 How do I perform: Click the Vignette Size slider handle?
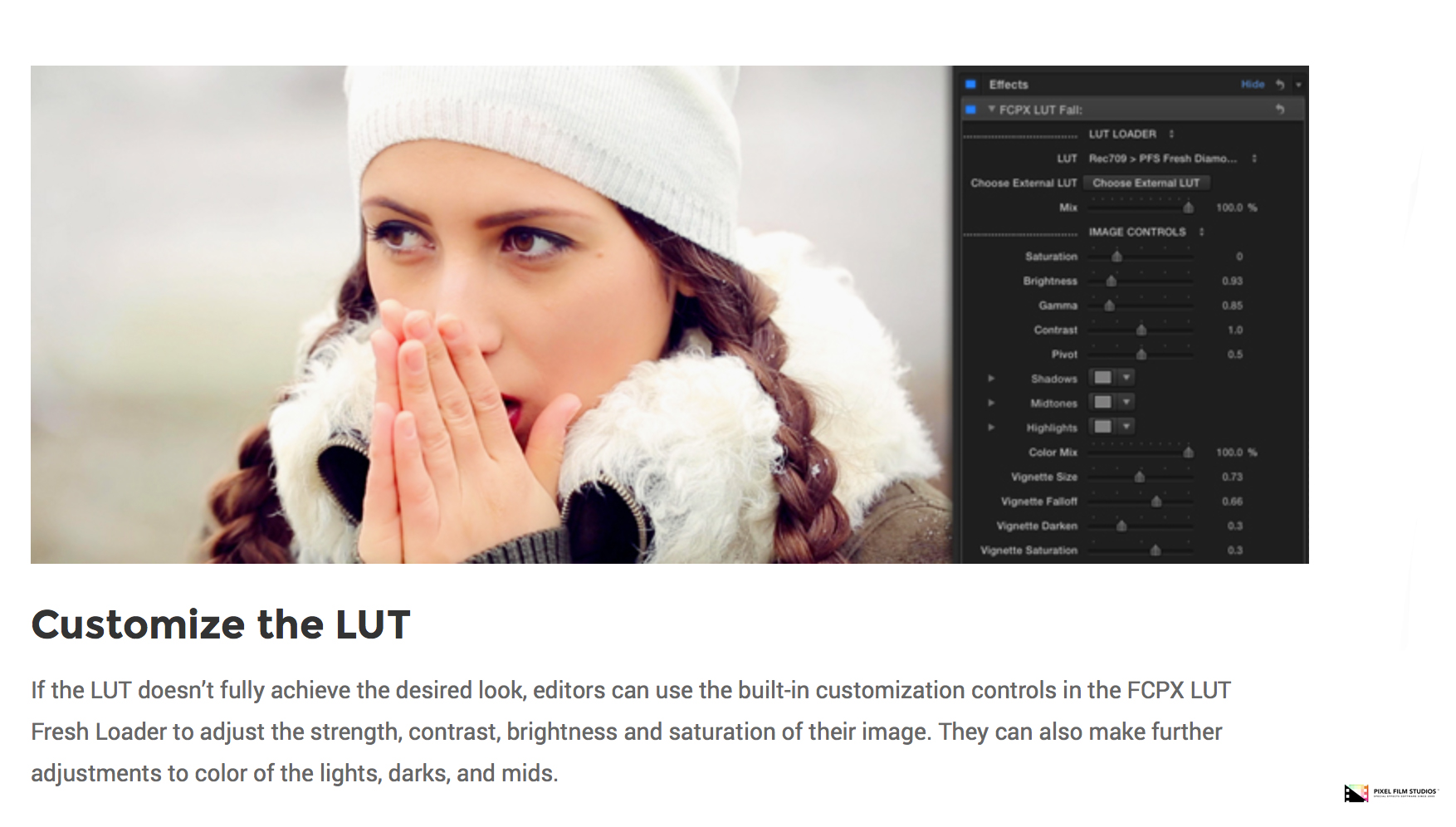[1140, 477]
